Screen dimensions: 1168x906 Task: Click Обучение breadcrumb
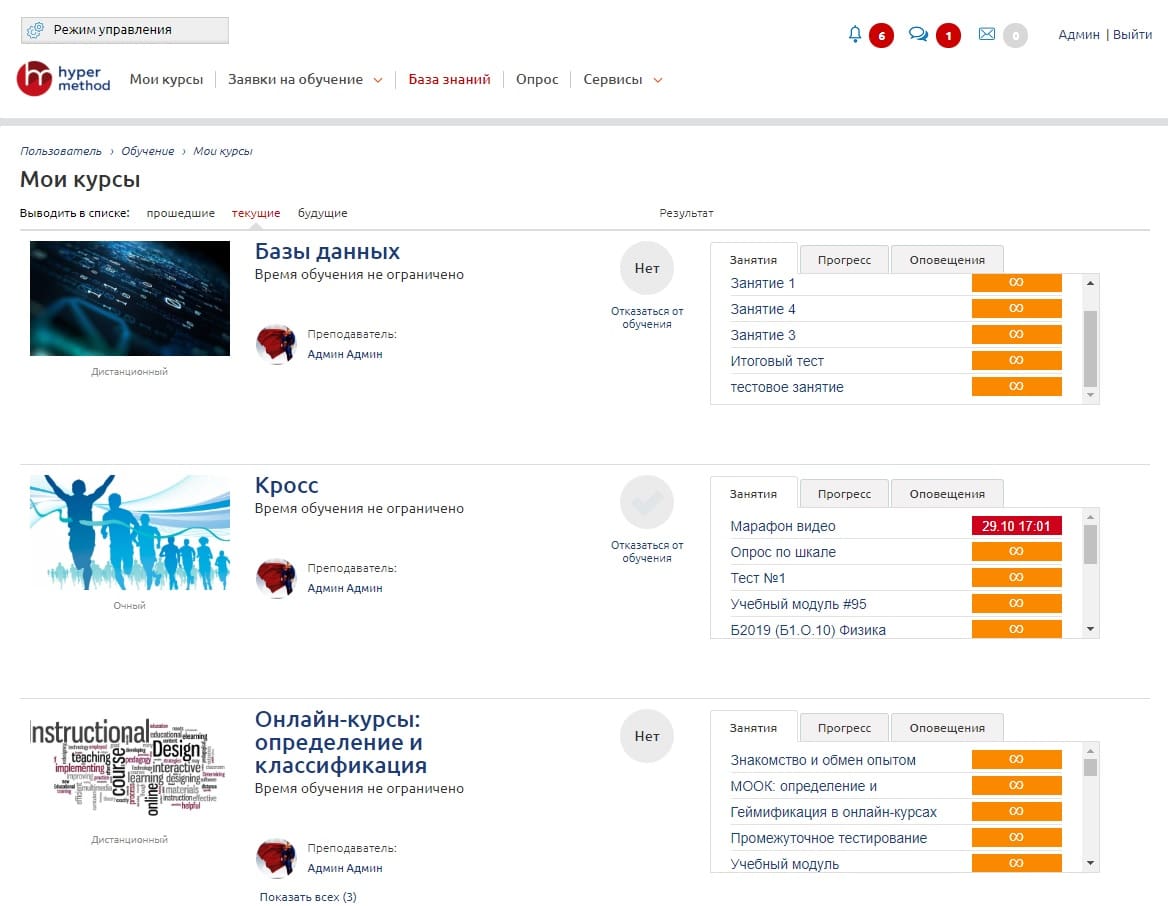[147, 151]
